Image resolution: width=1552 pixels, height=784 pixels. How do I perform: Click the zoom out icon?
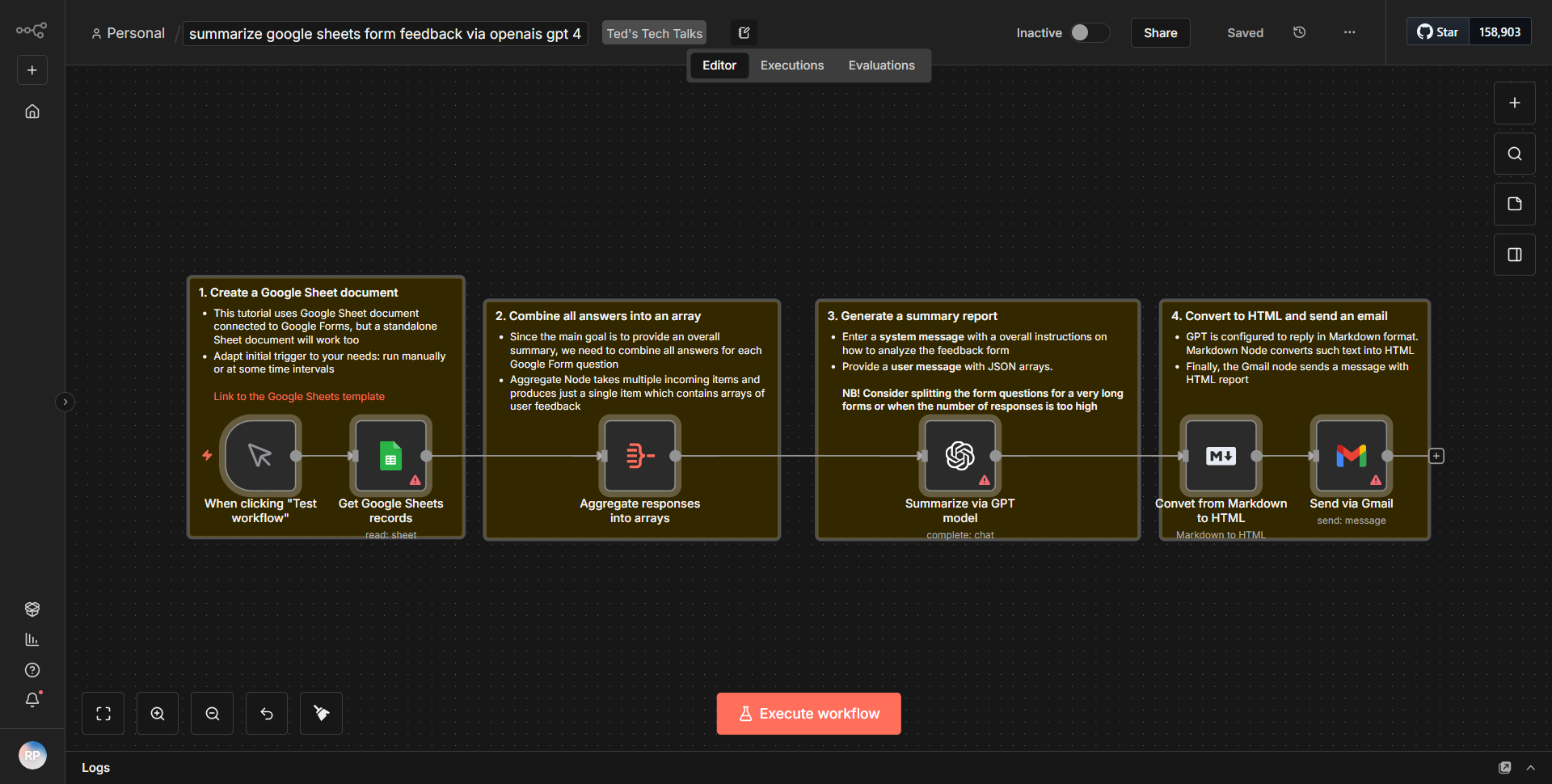pos(213,714)
